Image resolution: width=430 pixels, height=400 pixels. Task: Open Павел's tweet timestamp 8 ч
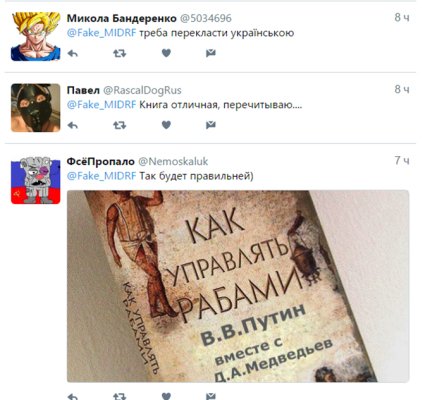402,89
